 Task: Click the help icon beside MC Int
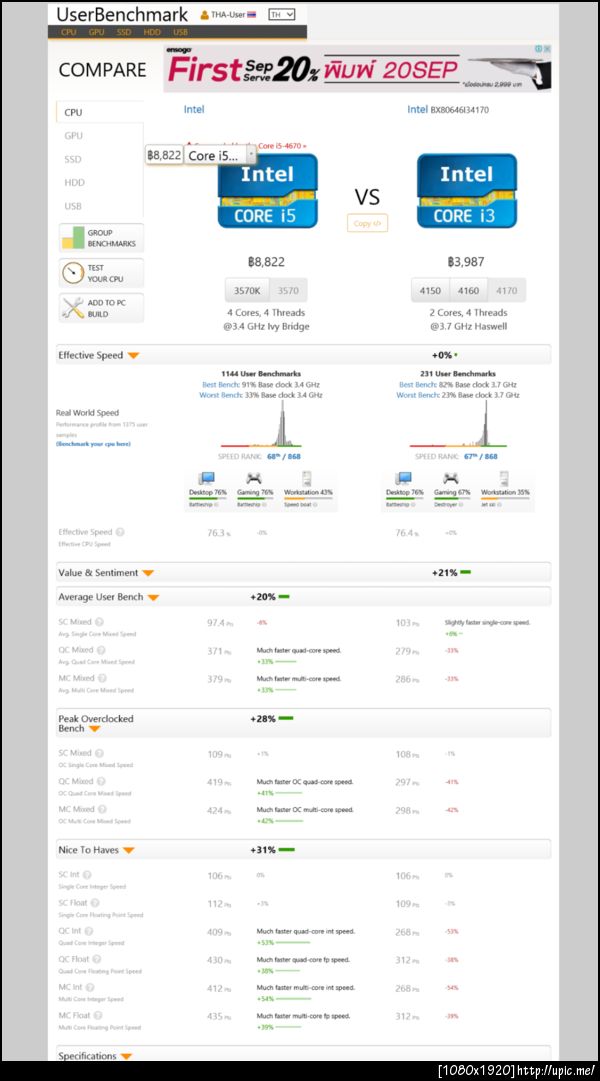coord(91,987)
